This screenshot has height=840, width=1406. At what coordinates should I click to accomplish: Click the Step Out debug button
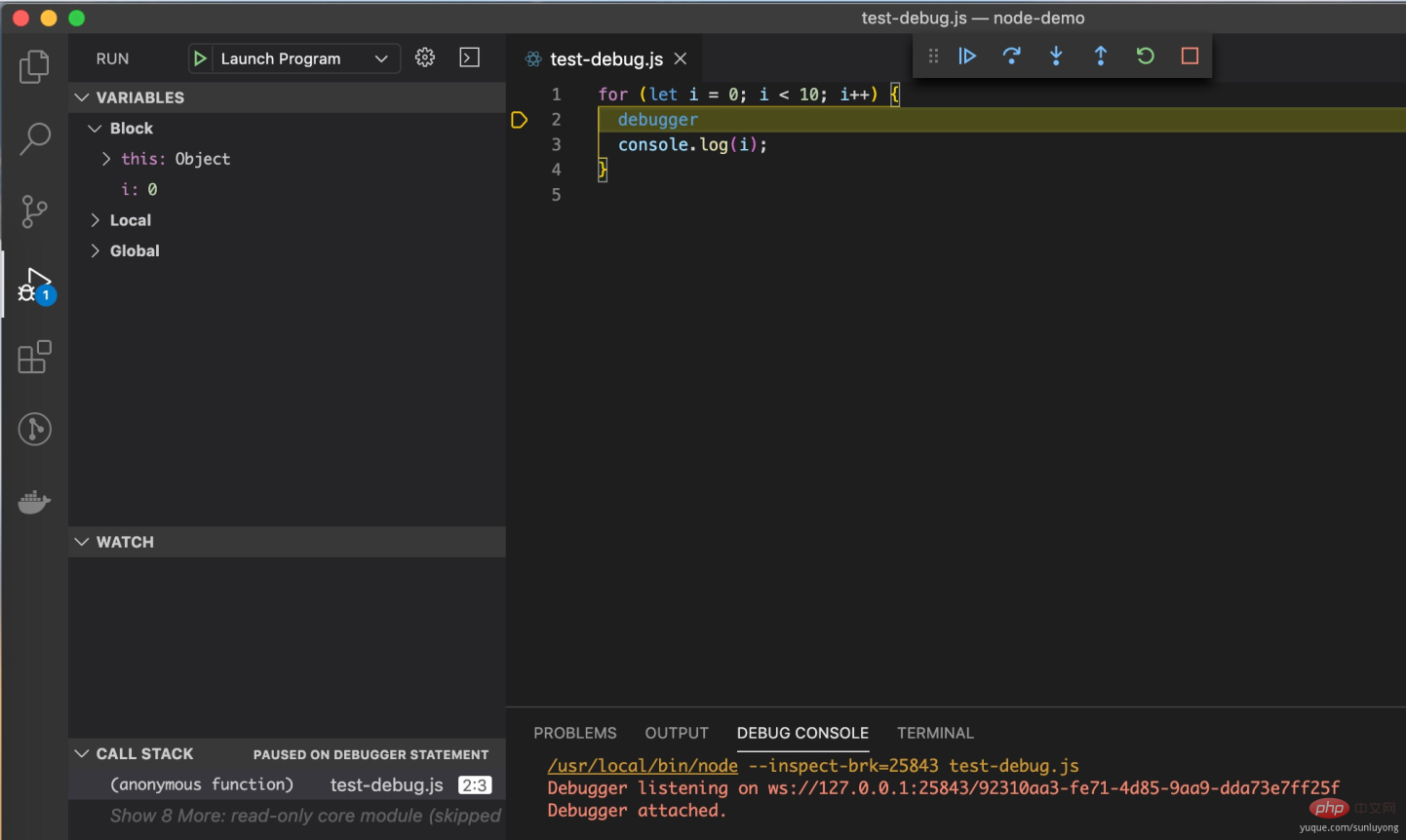point(1101,57)
